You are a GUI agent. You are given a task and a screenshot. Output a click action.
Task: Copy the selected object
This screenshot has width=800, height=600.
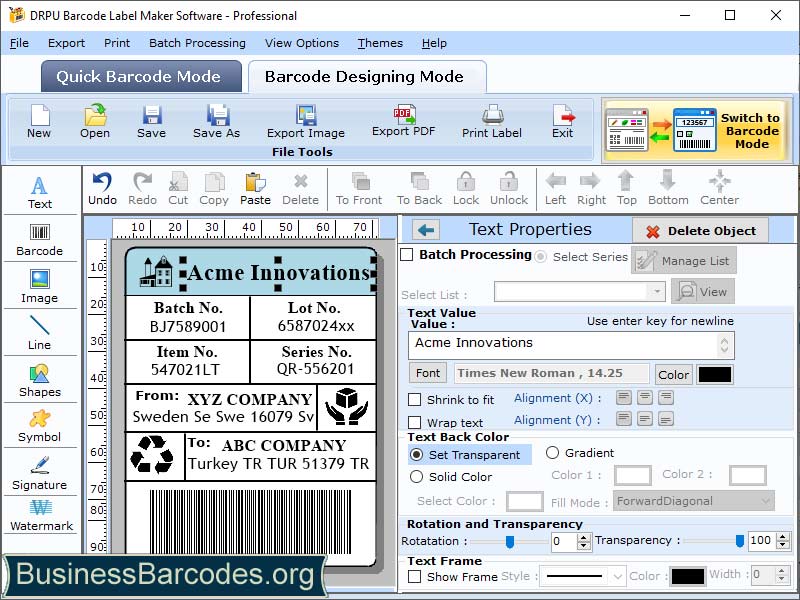pos(214,189)
